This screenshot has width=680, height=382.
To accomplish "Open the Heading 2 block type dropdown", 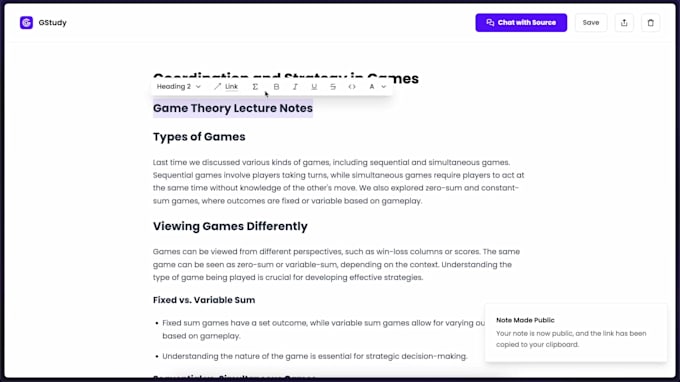I will click(x=178, y=87).
